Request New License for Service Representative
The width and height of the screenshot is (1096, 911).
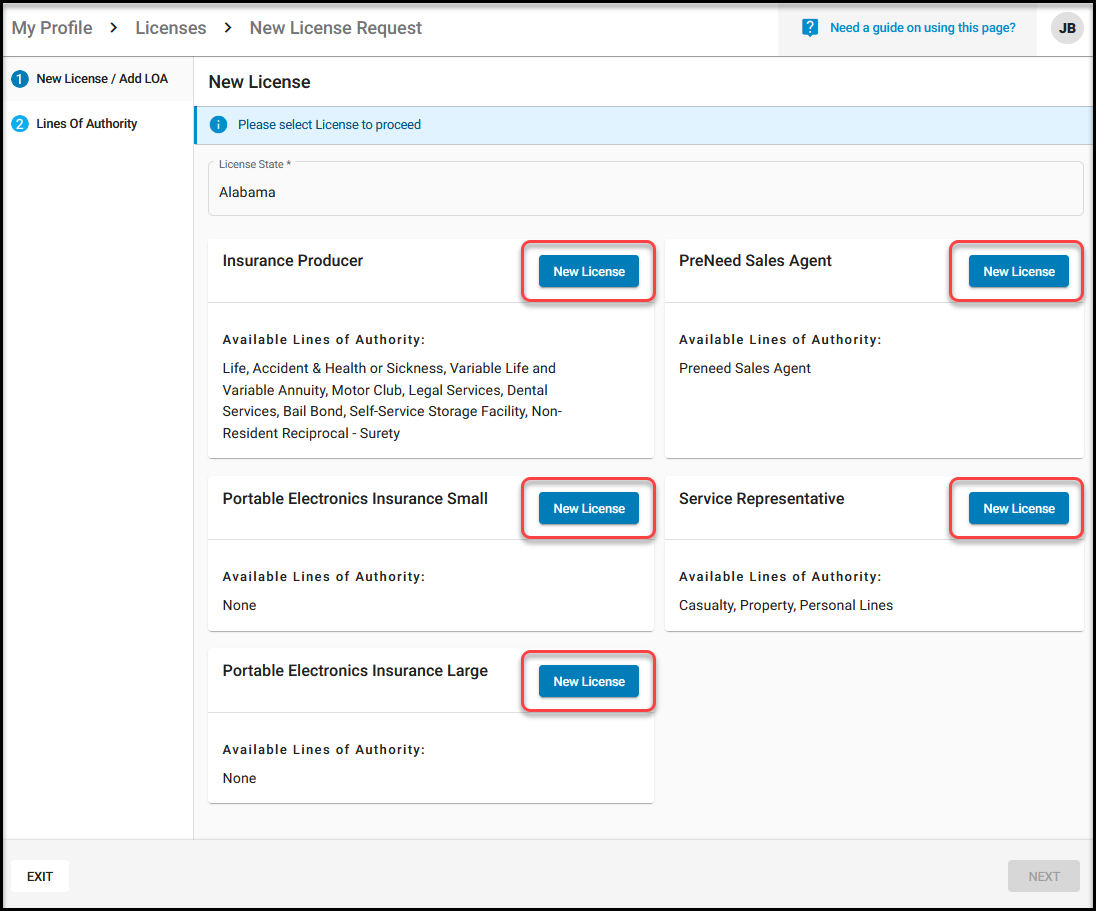(1018, 508)
